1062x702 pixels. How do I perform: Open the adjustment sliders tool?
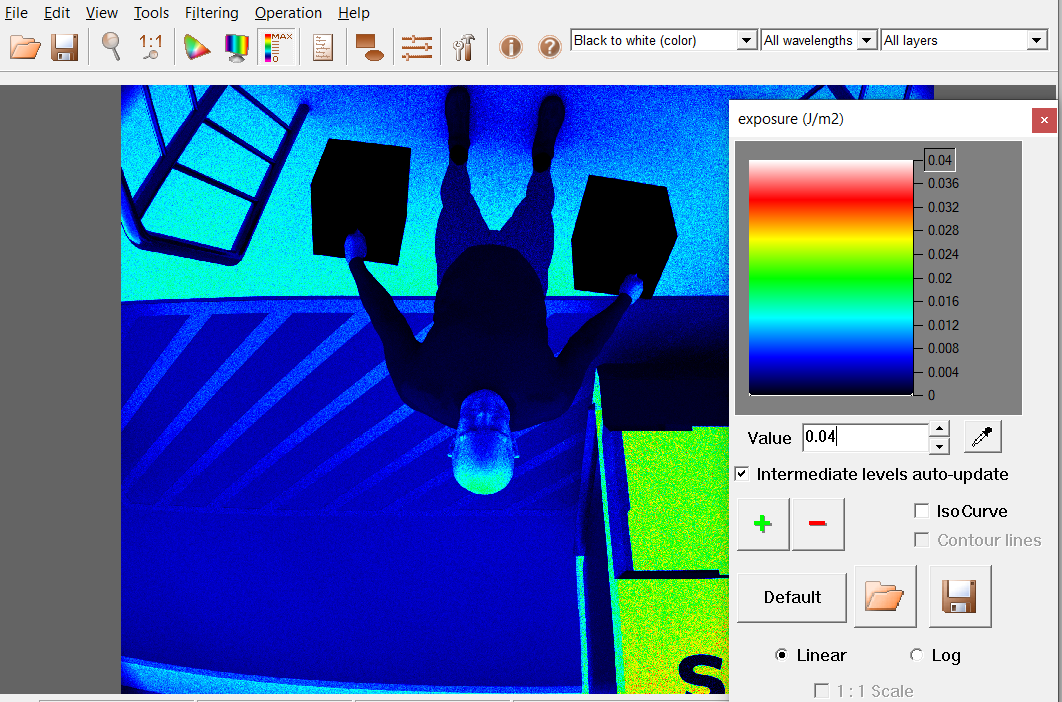(416, 47)
